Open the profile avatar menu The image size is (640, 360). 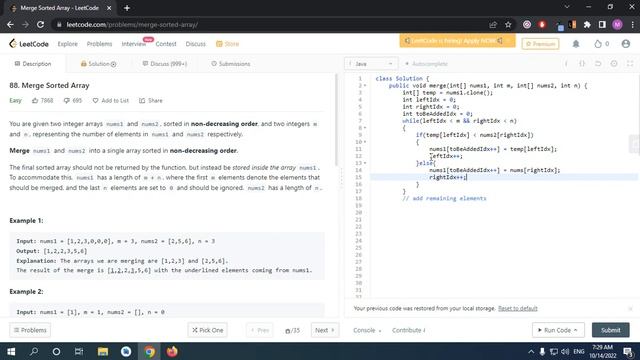625,44
